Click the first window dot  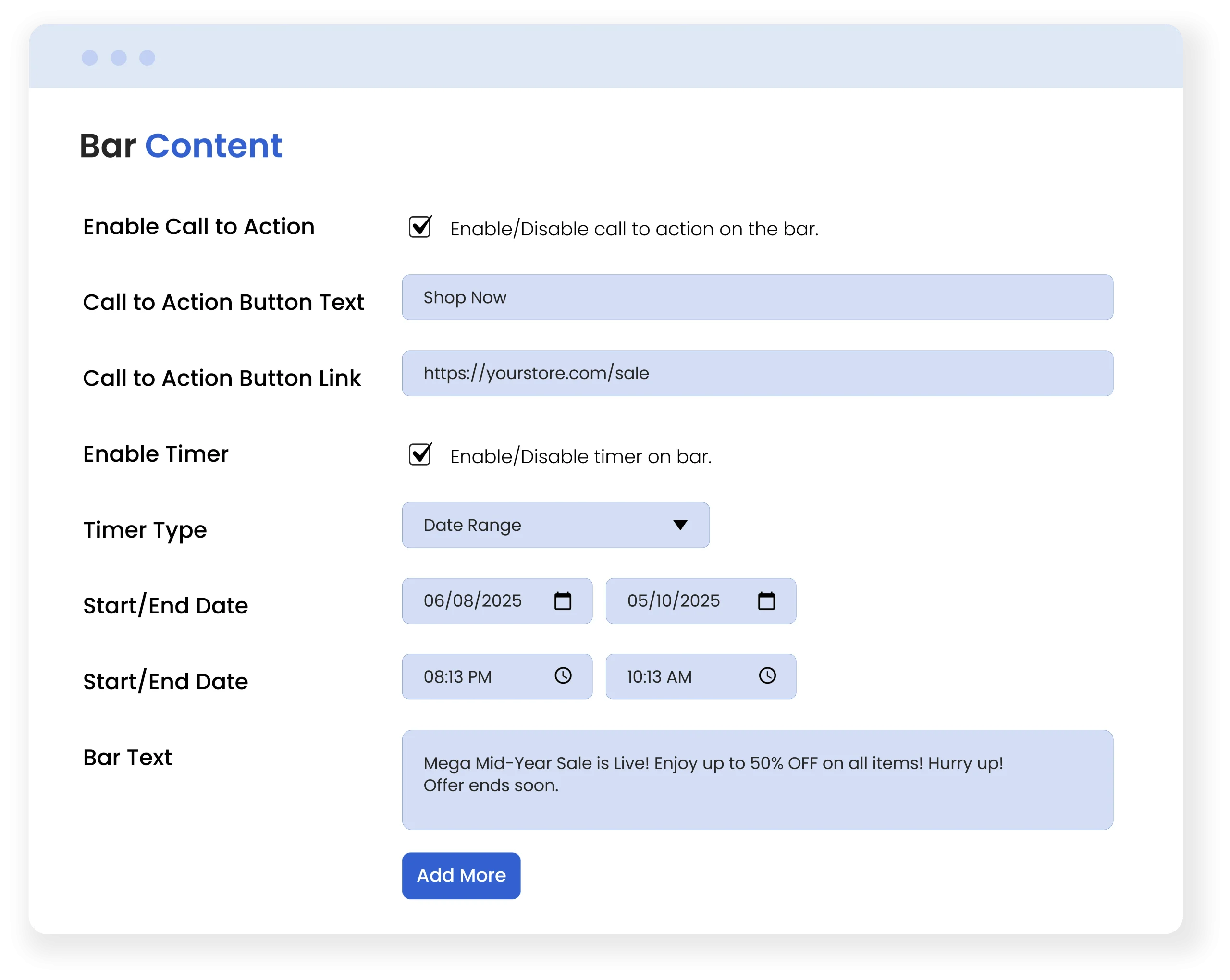tap(89, 58)
